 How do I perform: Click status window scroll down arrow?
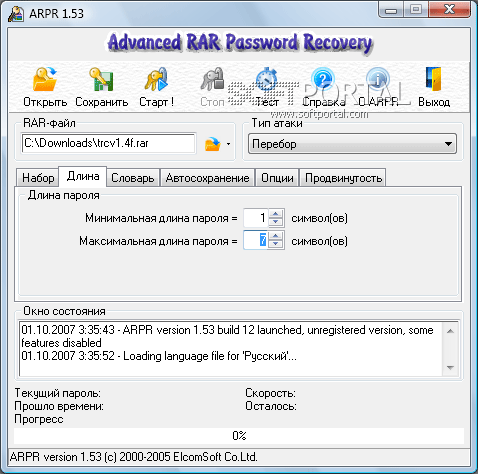450,368
